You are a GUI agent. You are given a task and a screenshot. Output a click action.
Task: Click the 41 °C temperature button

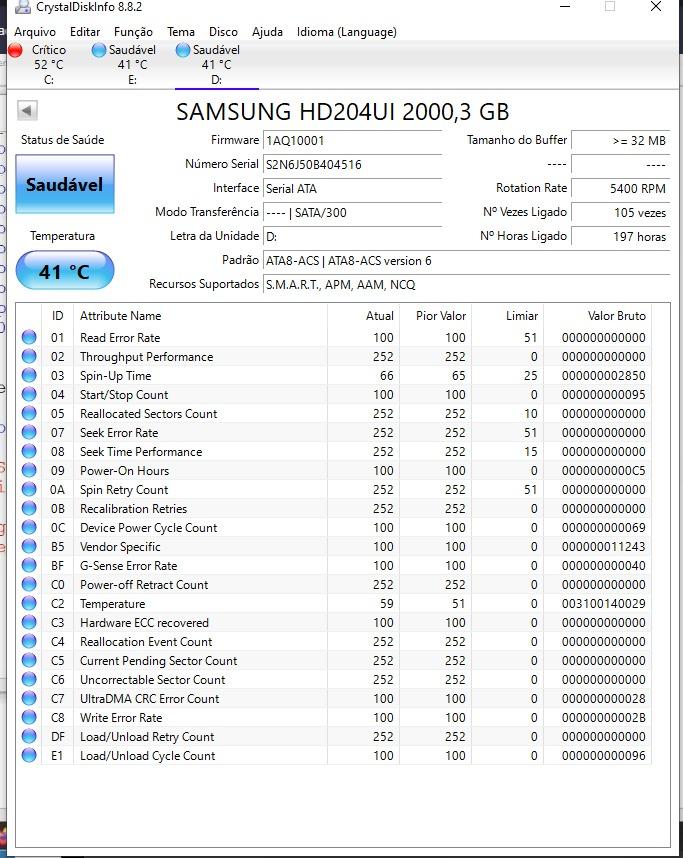[65, 270]
